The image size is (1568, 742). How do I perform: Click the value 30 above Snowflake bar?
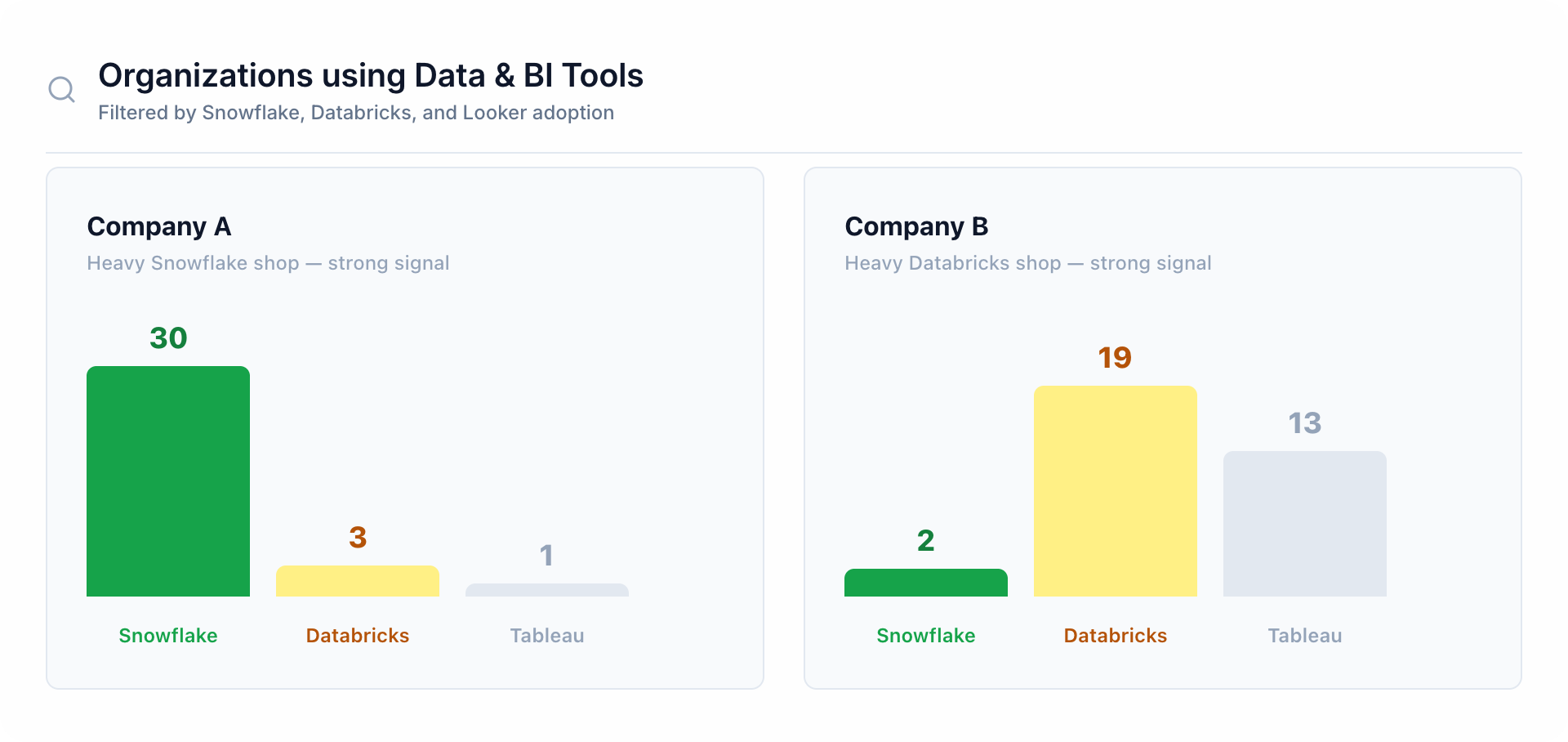tap(168, 338)
